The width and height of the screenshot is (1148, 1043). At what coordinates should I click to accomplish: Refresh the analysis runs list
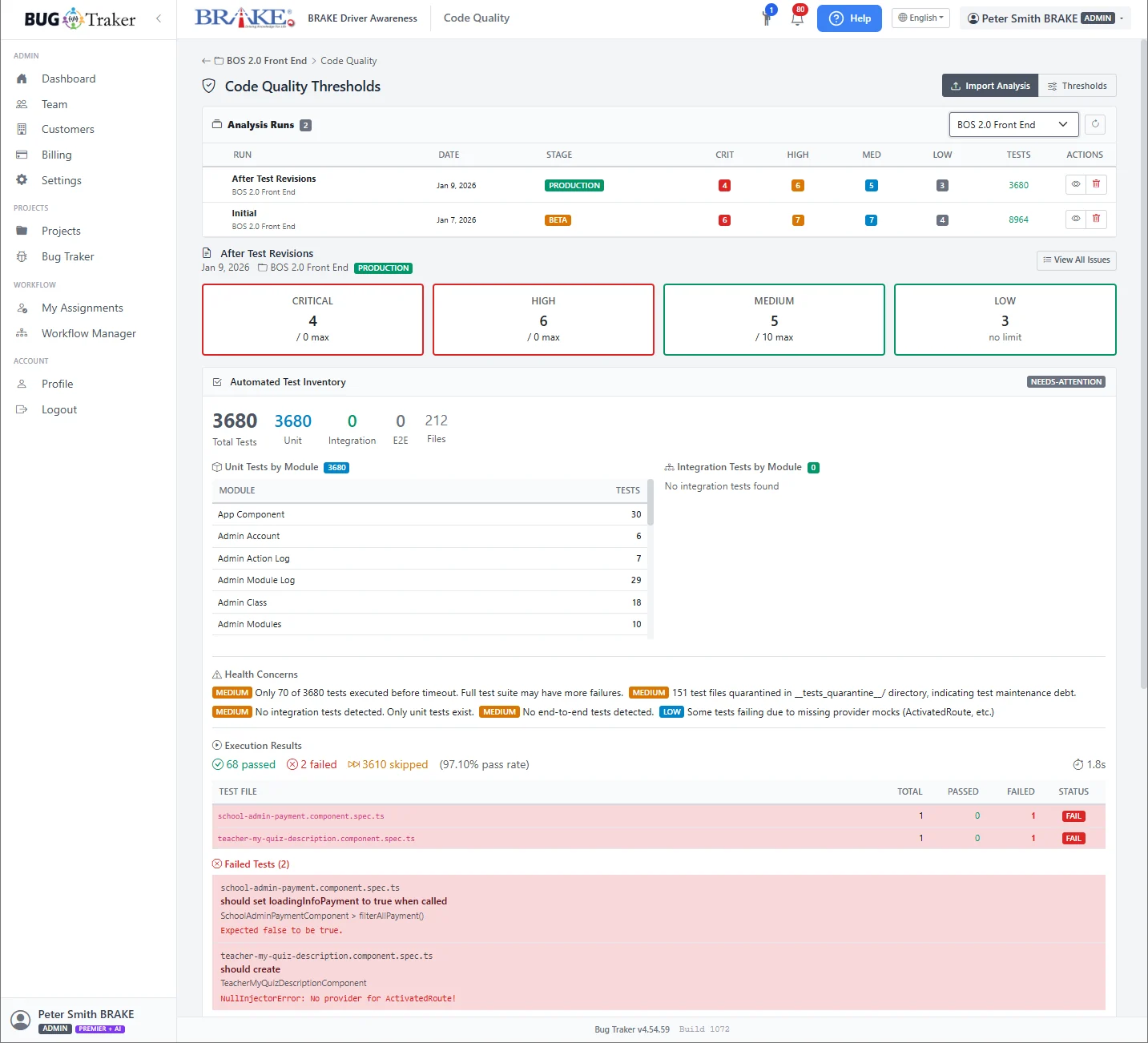point(1095,124)
